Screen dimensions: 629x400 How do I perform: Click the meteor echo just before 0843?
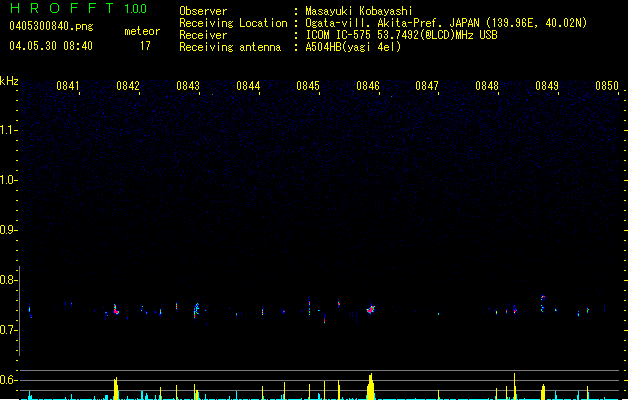point(196,310)
